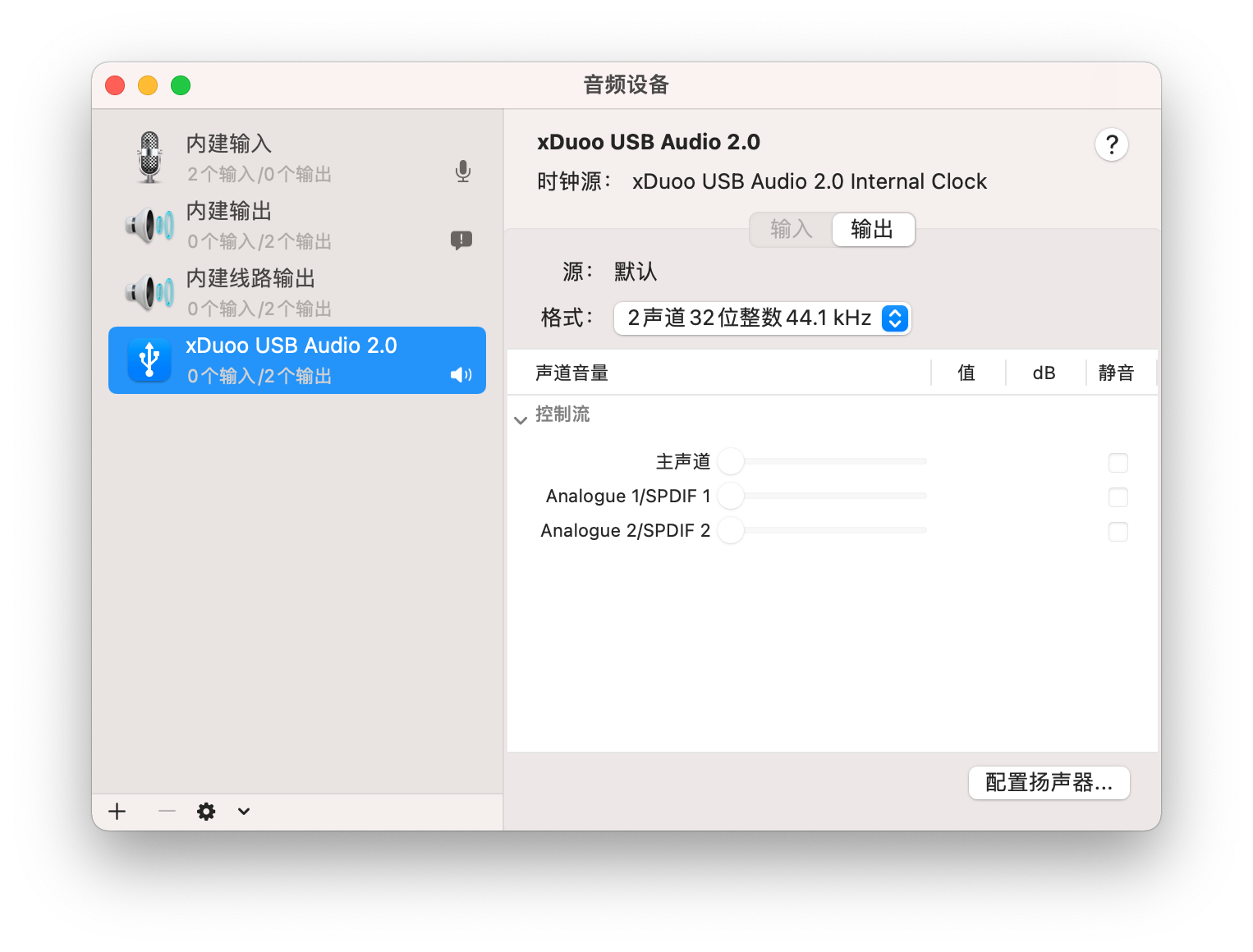The image size is (1253, 952).
Task: Click the default input microphone indicator
Action: point(463,172)
